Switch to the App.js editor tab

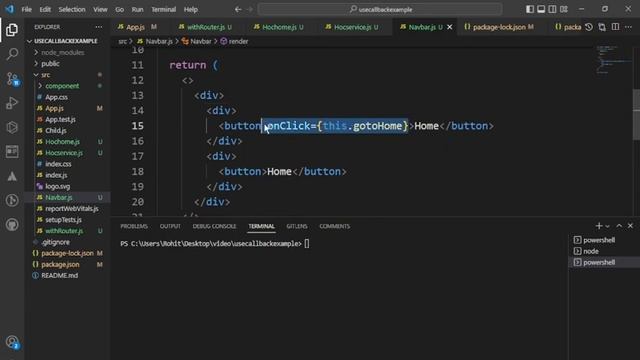click(137, 27)
